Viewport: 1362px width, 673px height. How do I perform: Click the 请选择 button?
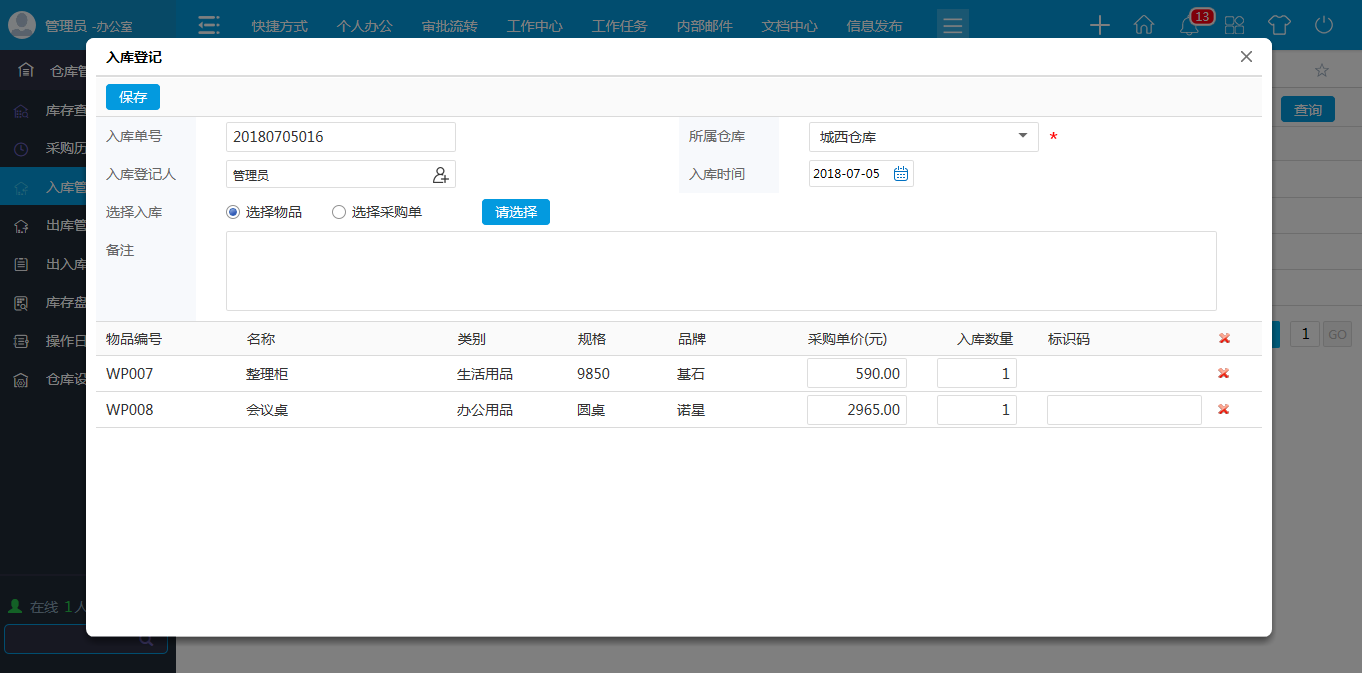tap(515, 212)
